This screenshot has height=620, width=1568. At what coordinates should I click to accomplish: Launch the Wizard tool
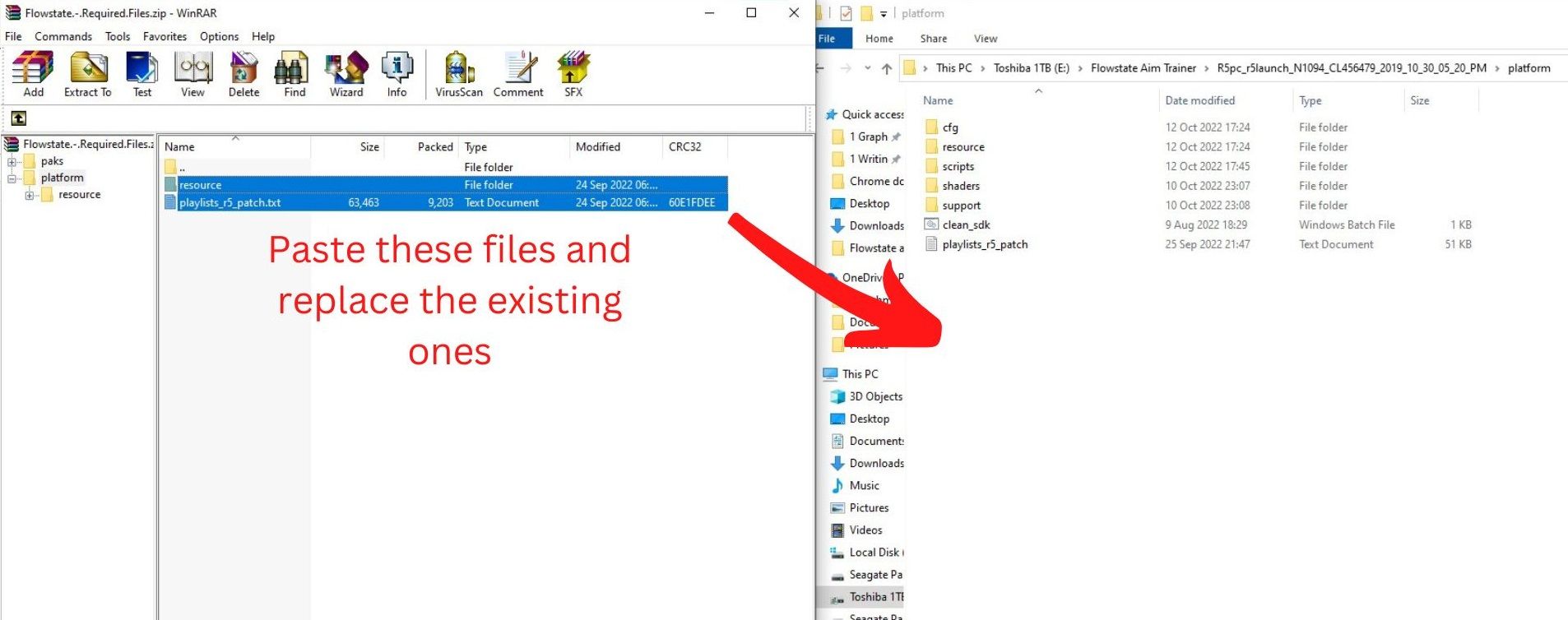point(346,74)
